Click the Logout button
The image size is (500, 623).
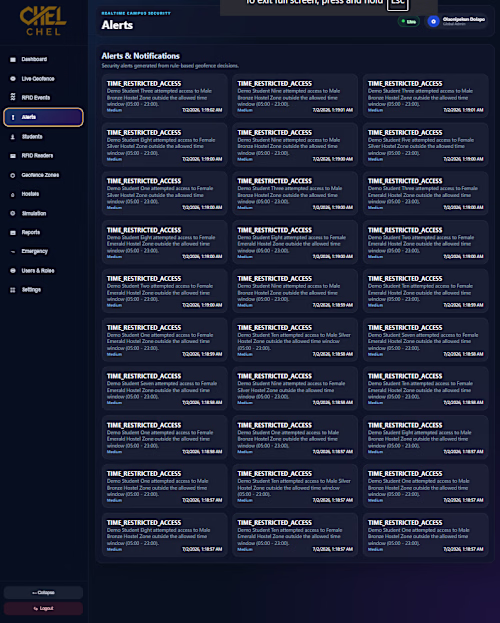click(43, 608)
